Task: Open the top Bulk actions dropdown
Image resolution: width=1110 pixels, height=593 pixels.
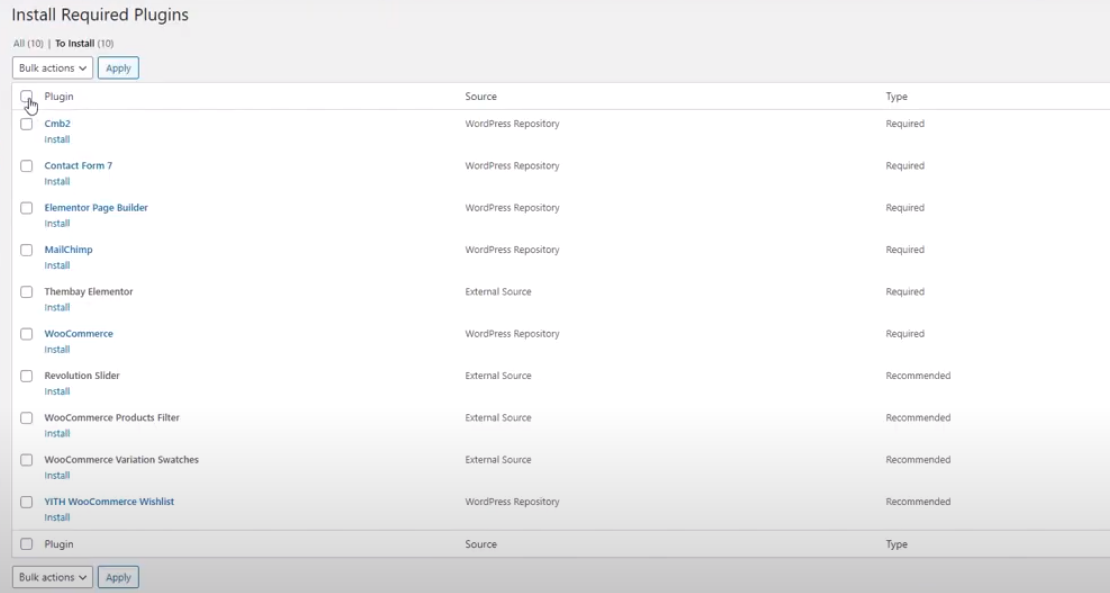Action: pyautogui.click(x=52, y=68)
